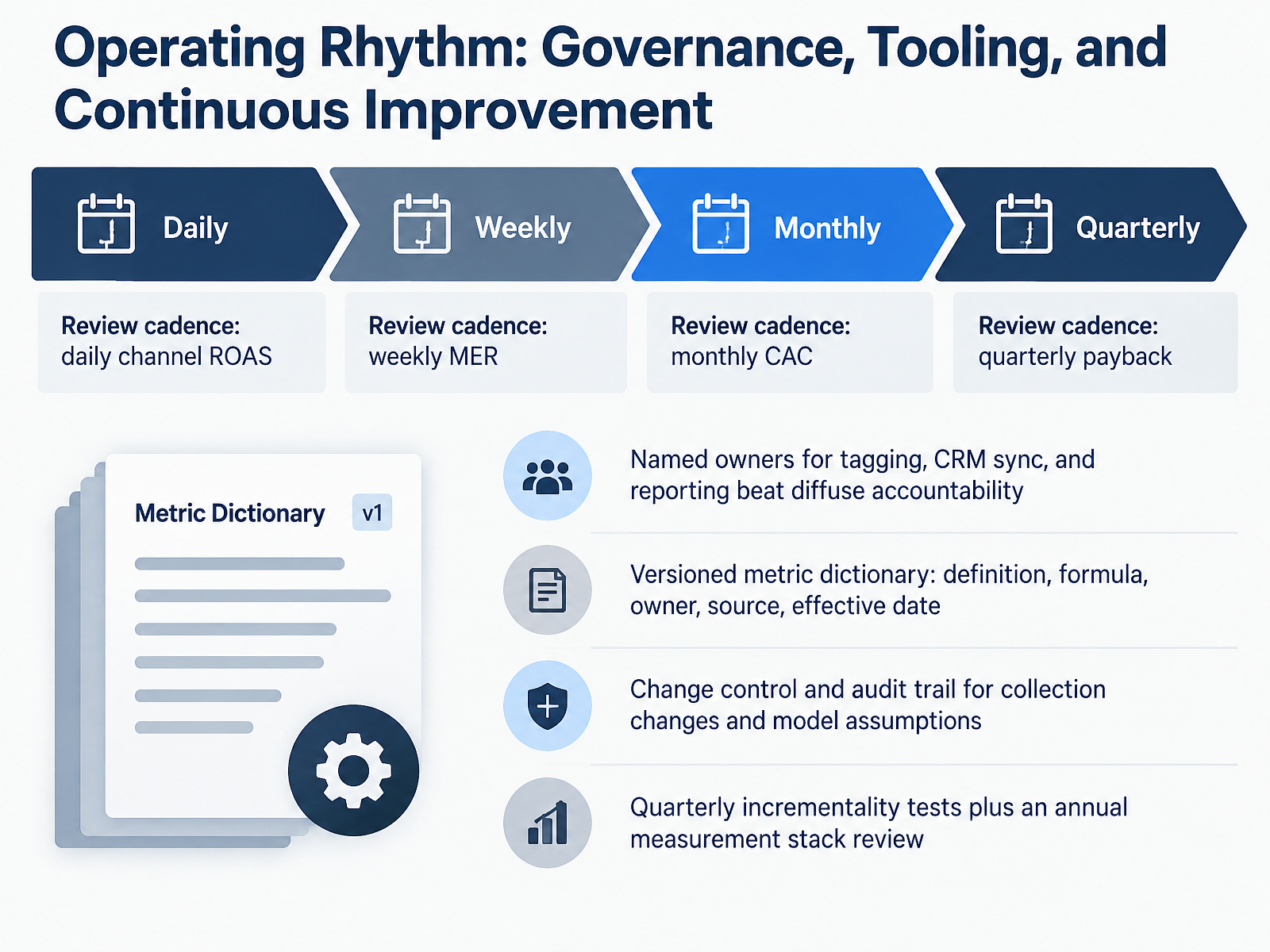This screenshot has width=1270, height=952.
Task: Select the Quarterly cadence arrow
Action: coord(1091,225)
